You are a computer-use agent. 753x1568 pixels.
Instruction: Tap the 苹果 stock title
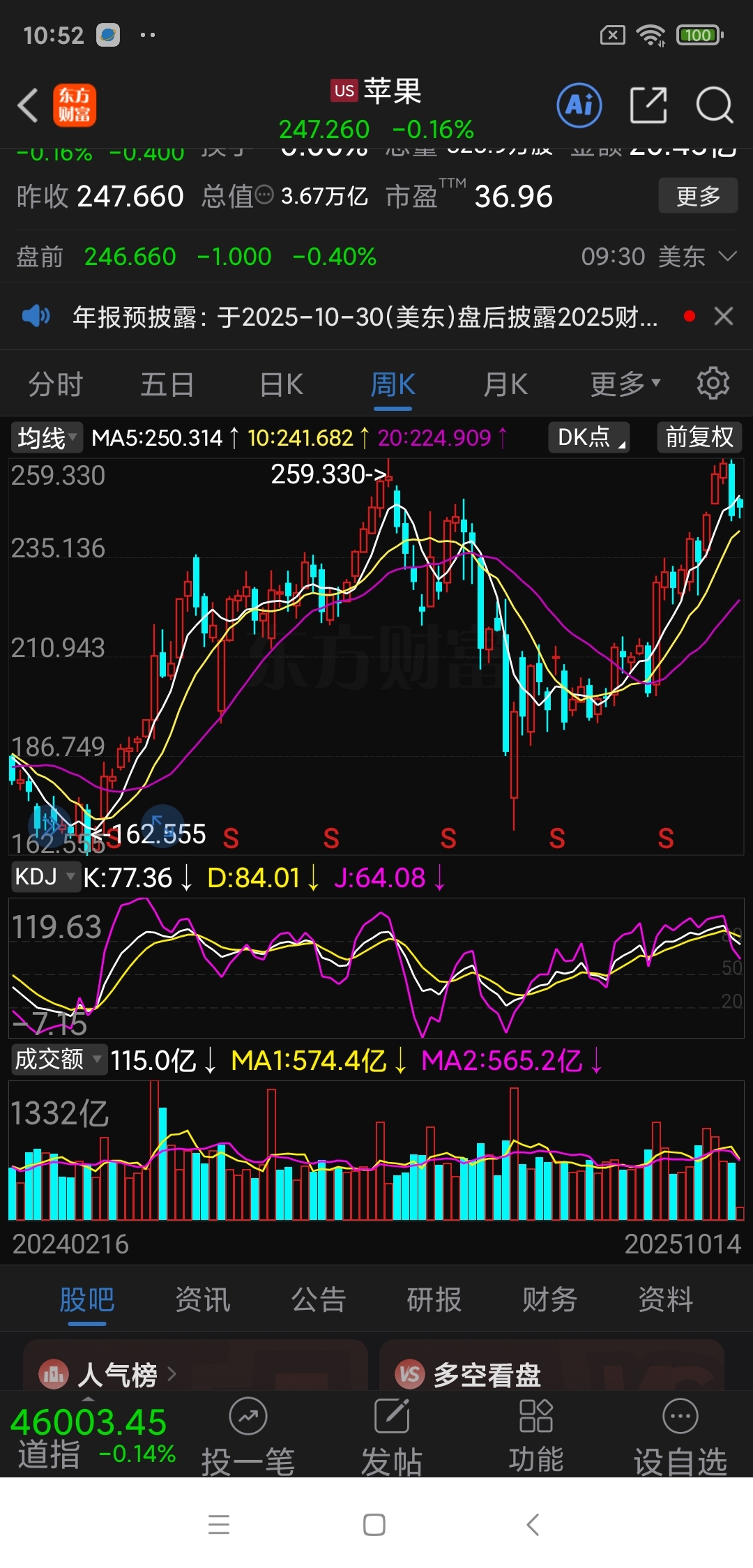393,91
